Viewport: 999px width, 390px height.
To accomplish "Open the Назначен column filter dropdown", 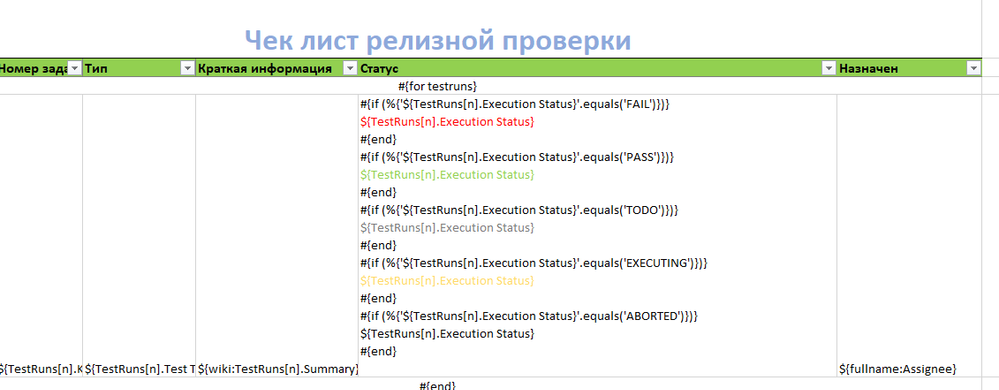I will pos(974,68).
